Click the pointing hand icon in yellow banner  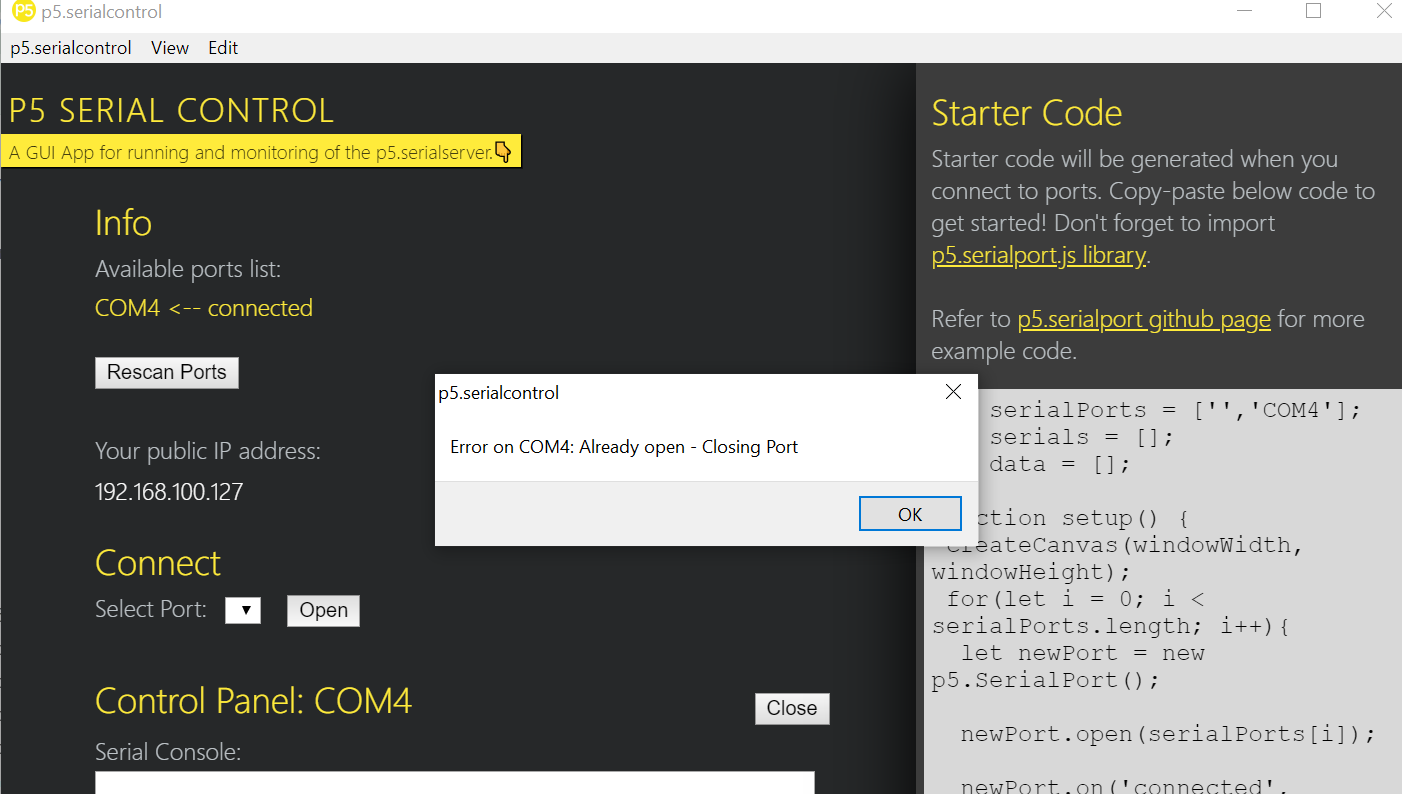pyautogui.click(x=503, y=152)
